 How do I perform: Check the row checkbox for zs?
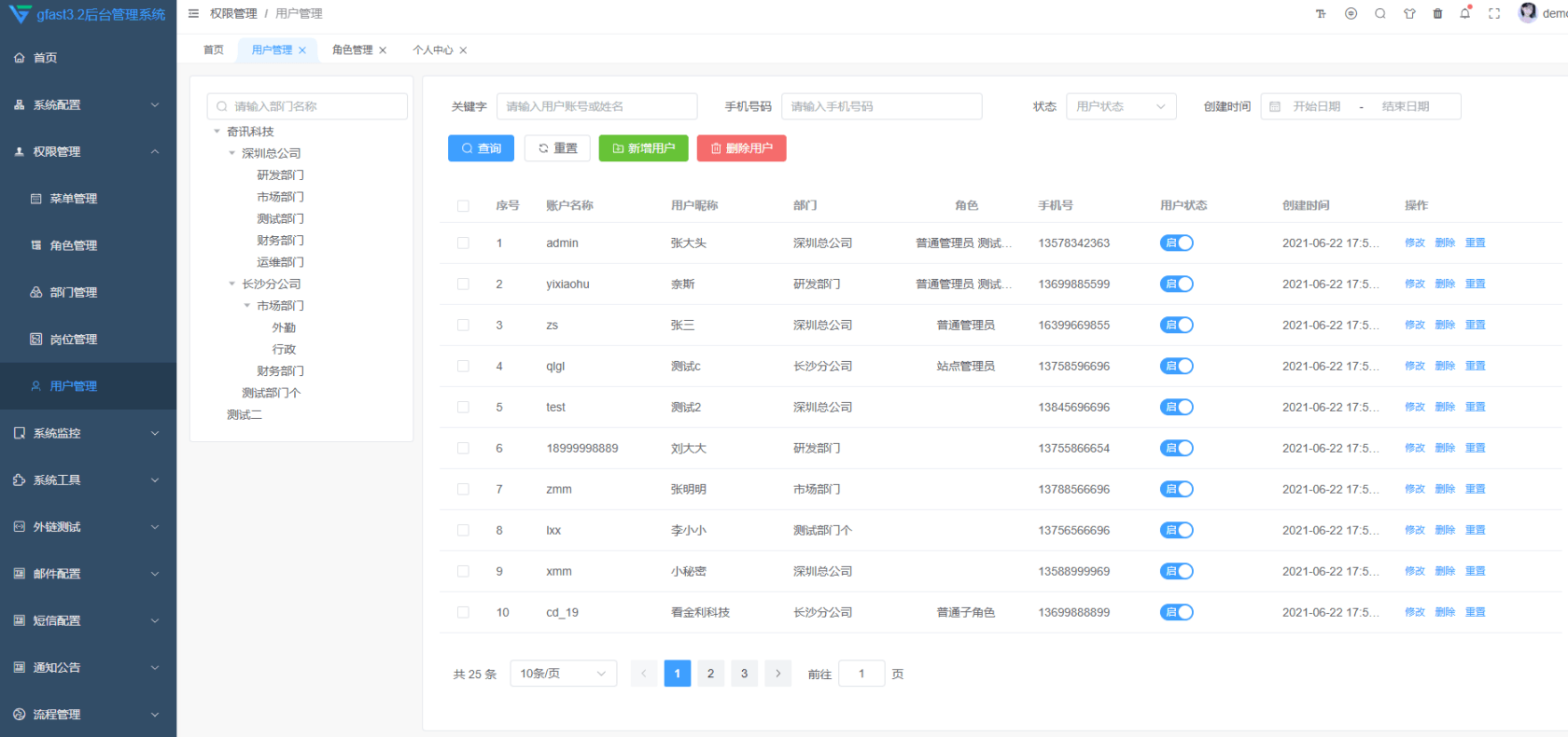(x=463, y=326)
